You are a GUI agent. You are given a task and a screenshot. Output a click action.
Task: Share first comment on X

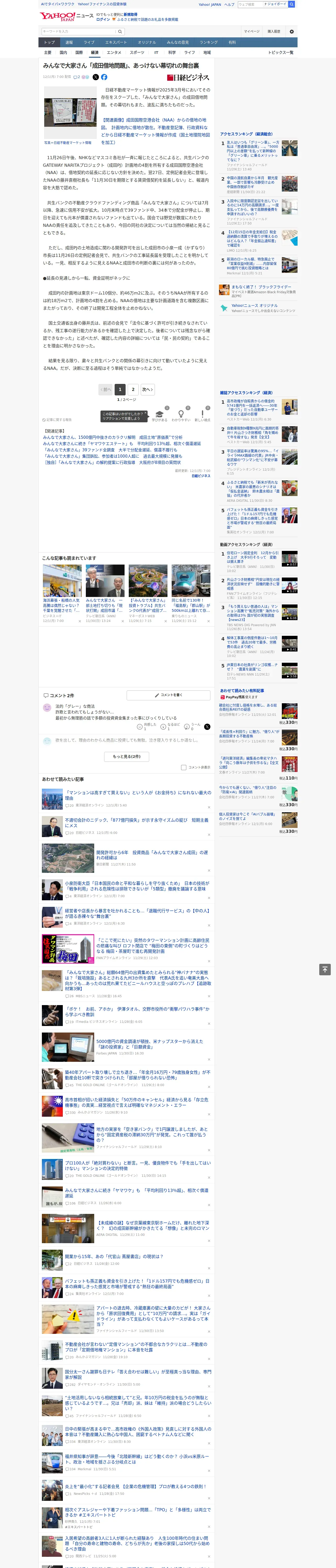click(207, 727)
